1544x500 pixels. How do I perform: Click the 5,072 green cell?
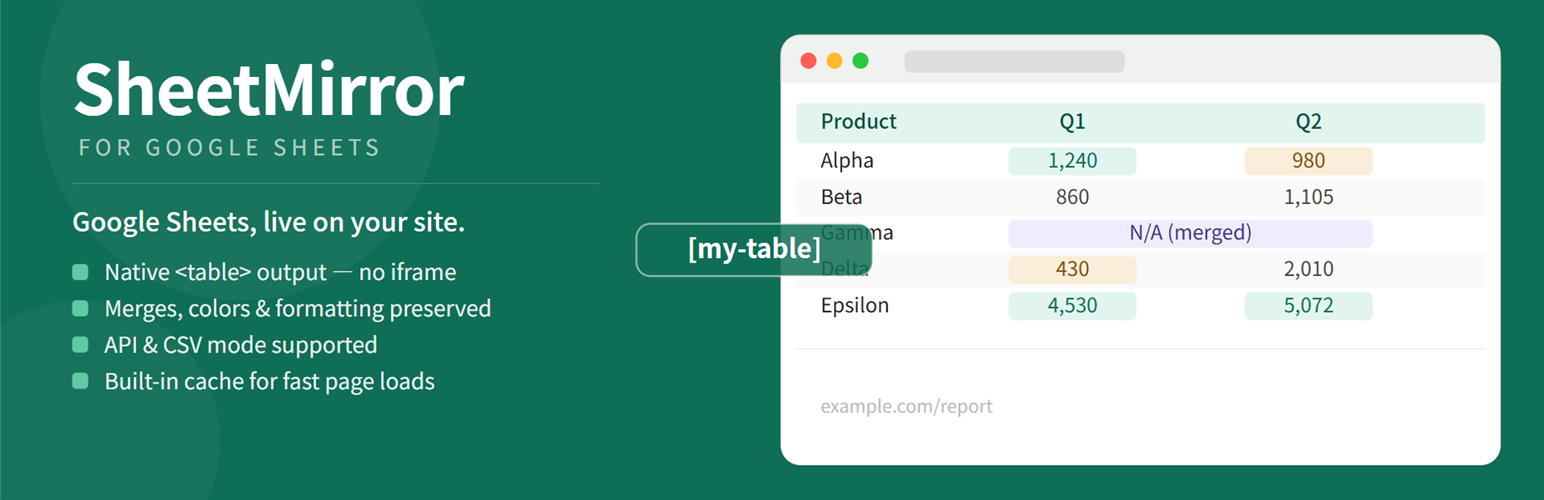[x=1308, y=305]
